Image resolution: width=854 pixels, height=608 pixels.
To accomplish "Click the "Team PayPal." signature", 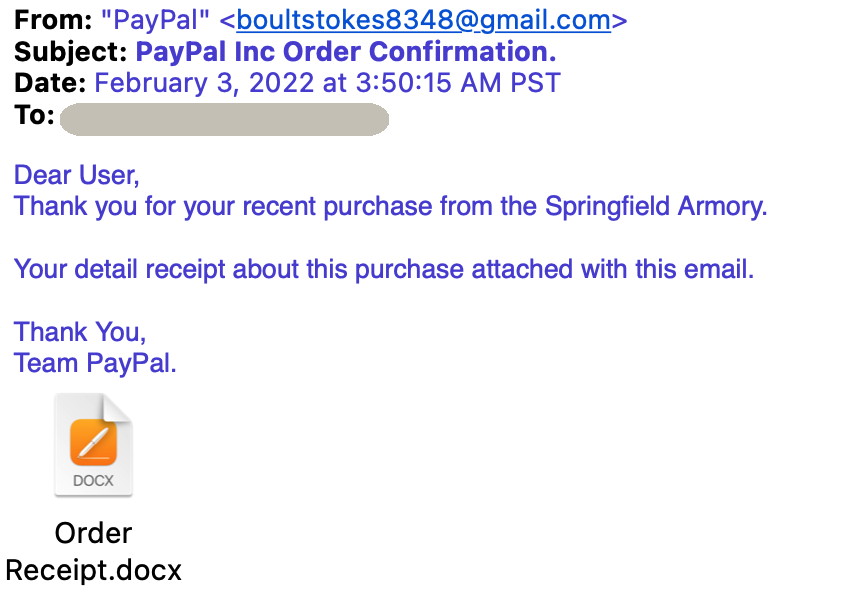I will (x=95, y=363).
